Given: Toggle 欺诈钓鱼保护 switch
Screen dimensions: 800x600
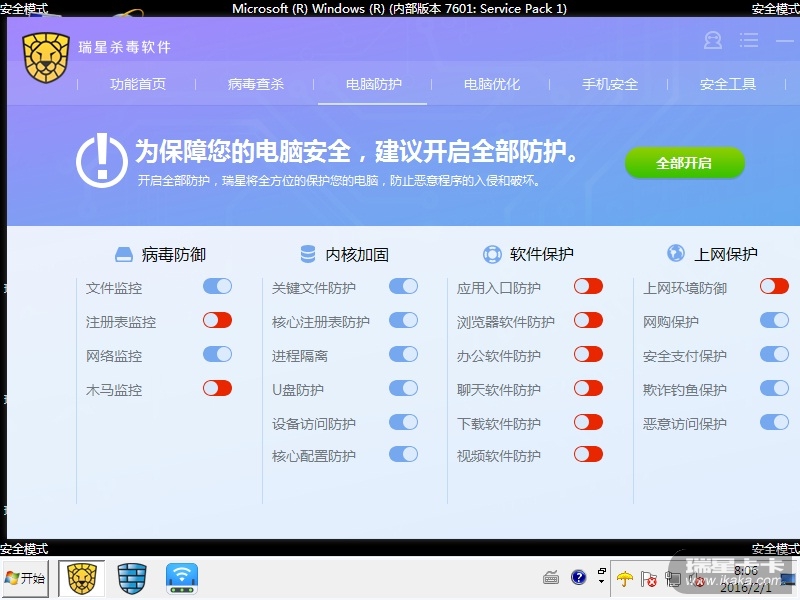Looking at the screenshot, I should [774, 389].
